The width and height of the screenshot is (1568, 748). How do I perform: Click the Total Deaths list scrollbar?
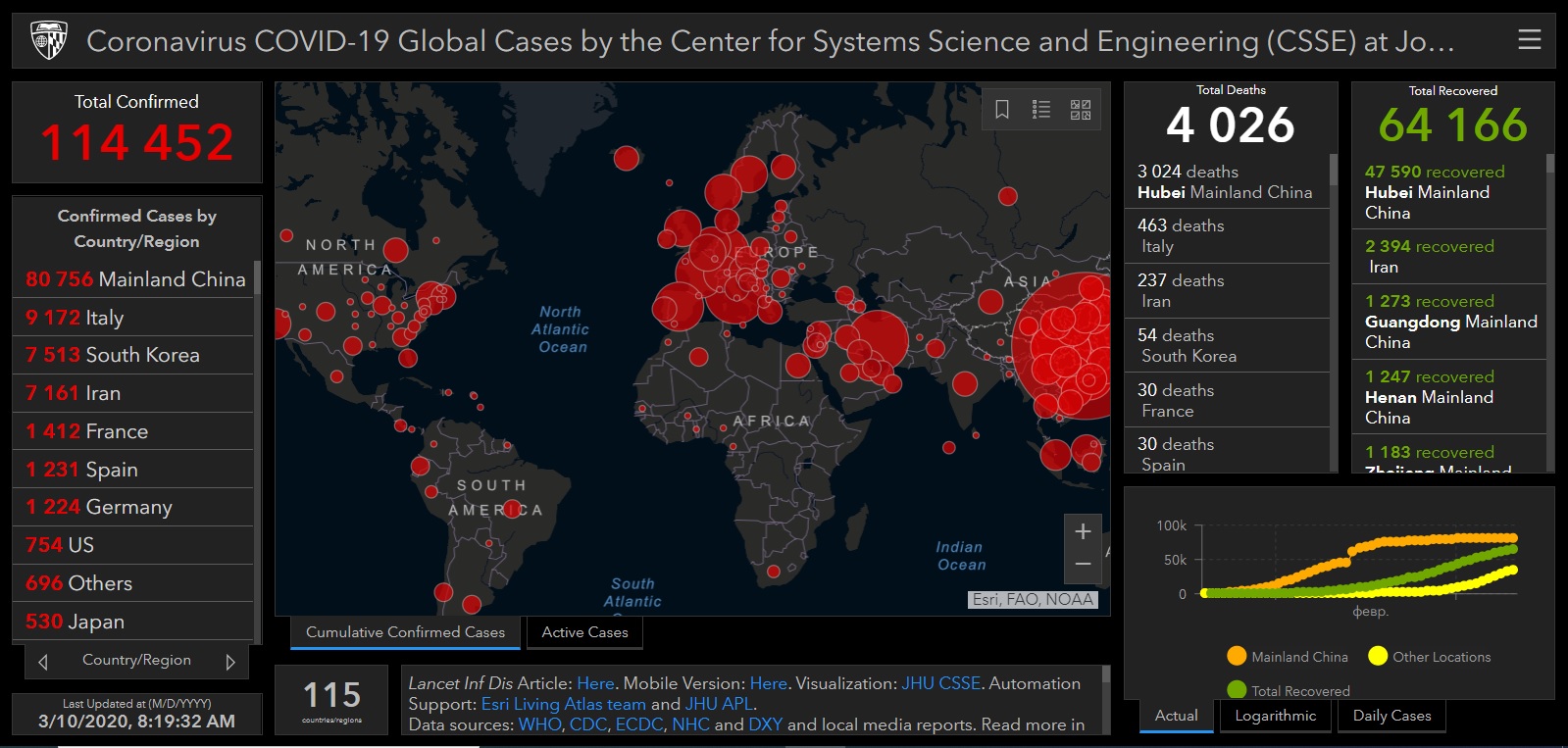[x=1334, y=314]
